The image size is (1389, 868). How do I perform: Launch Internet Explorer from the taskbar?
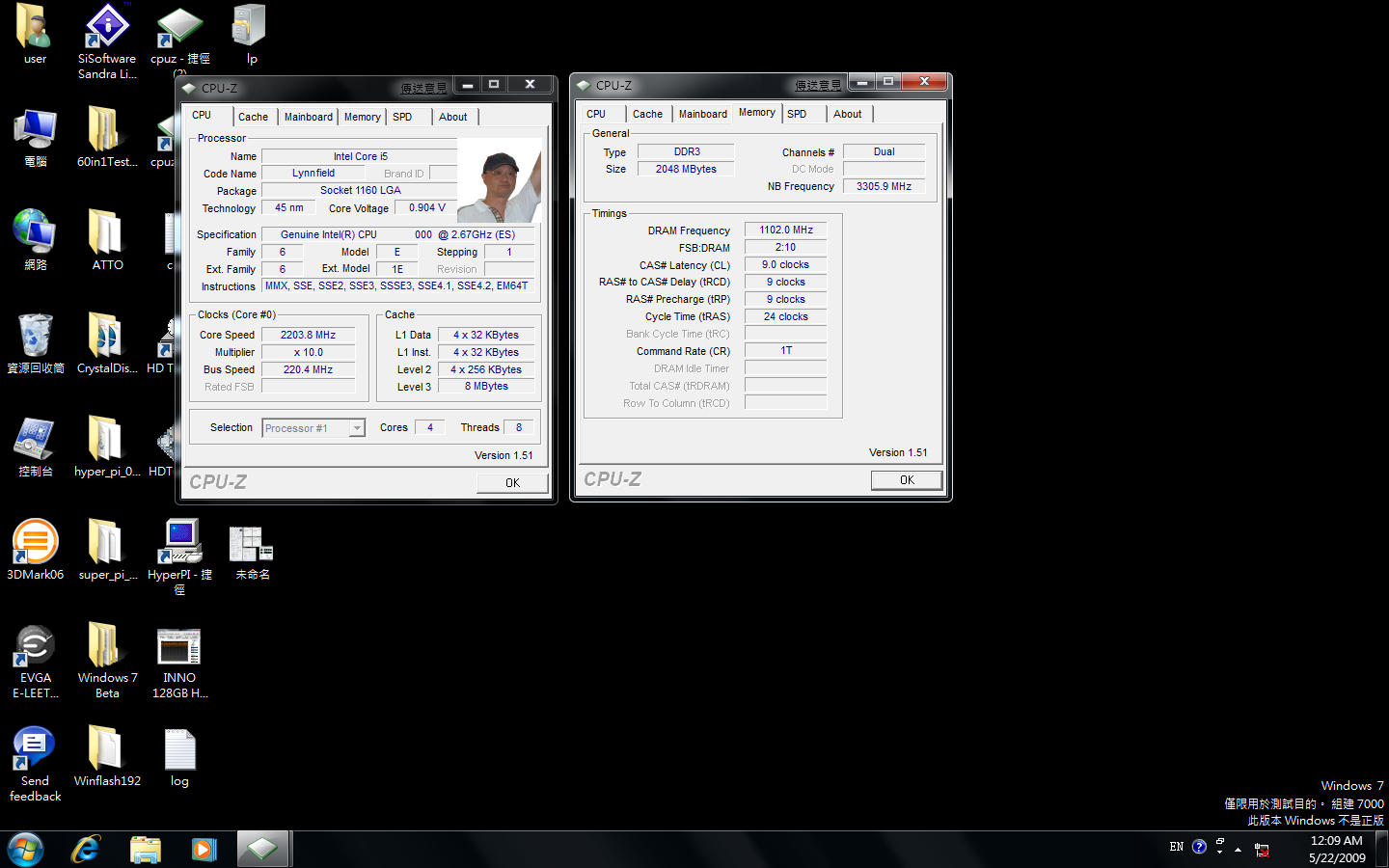86,849
